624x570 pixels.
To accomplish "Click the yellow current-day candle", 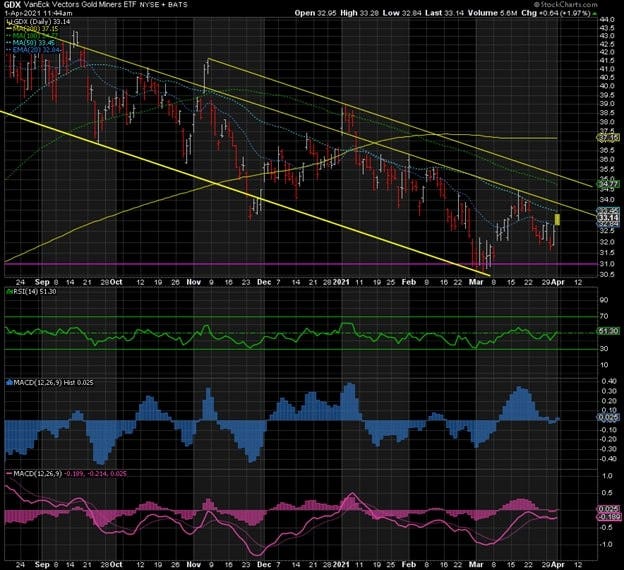I will pos(558,219).
